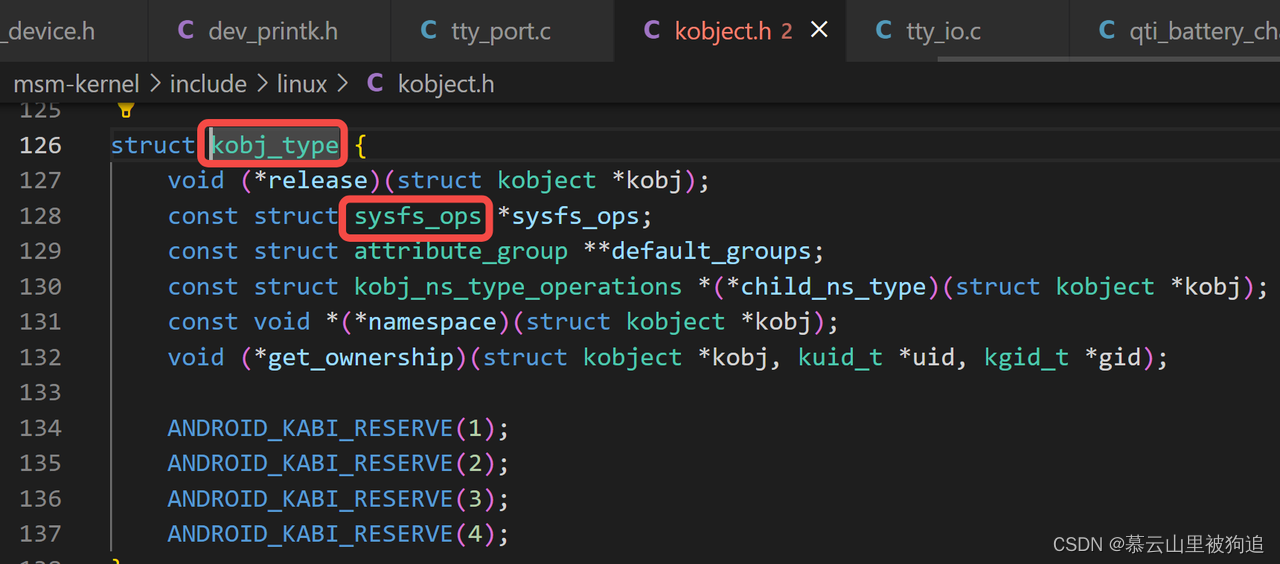Click the C file icon on tty_port.c tab
This screenshot has width=1280, height=564.
[x=429, y=31]
